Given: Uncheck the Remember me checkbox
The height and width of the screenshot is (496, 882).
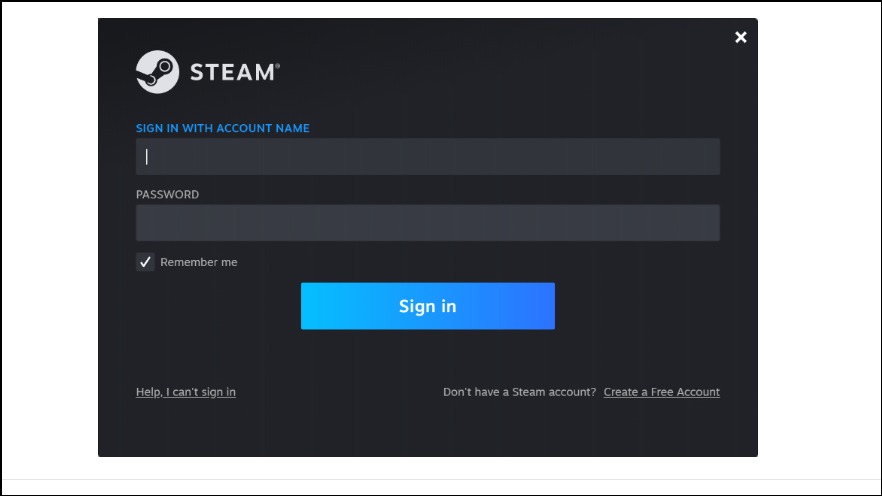Looking at the screenshot, I should [145, 262].
